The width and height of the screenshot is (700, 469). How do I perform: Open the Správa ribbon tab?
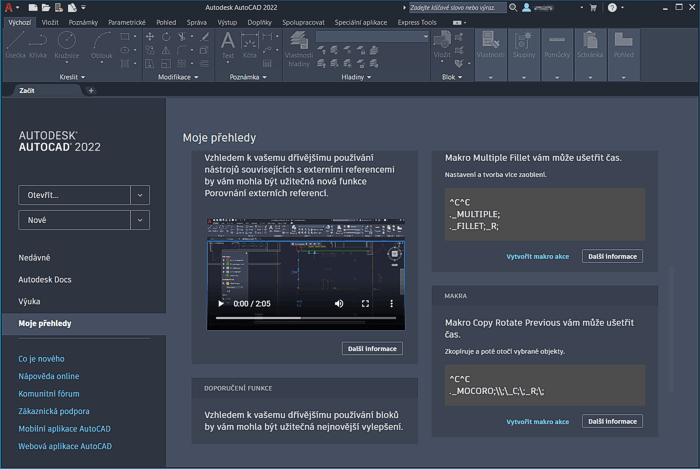[196, 22]
